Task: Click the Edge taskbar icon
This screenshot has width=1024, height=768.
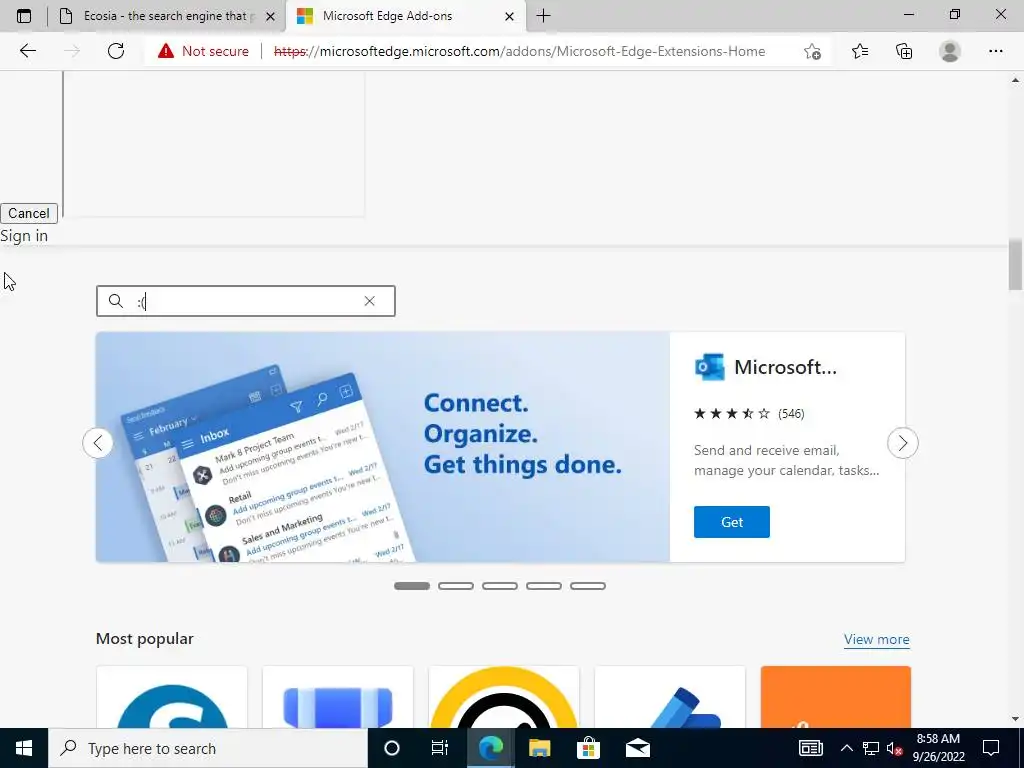Action: click(490, 748)
